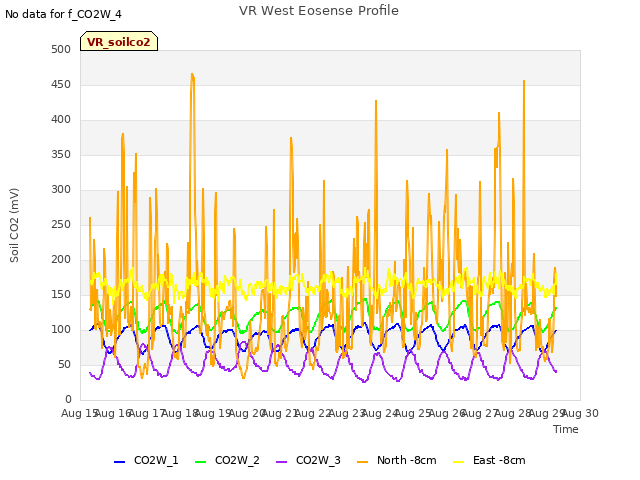The height and width of the screenshot is (480, 640).
Task: Click the 0 y-axis tick label
Action: pos(68,399)
